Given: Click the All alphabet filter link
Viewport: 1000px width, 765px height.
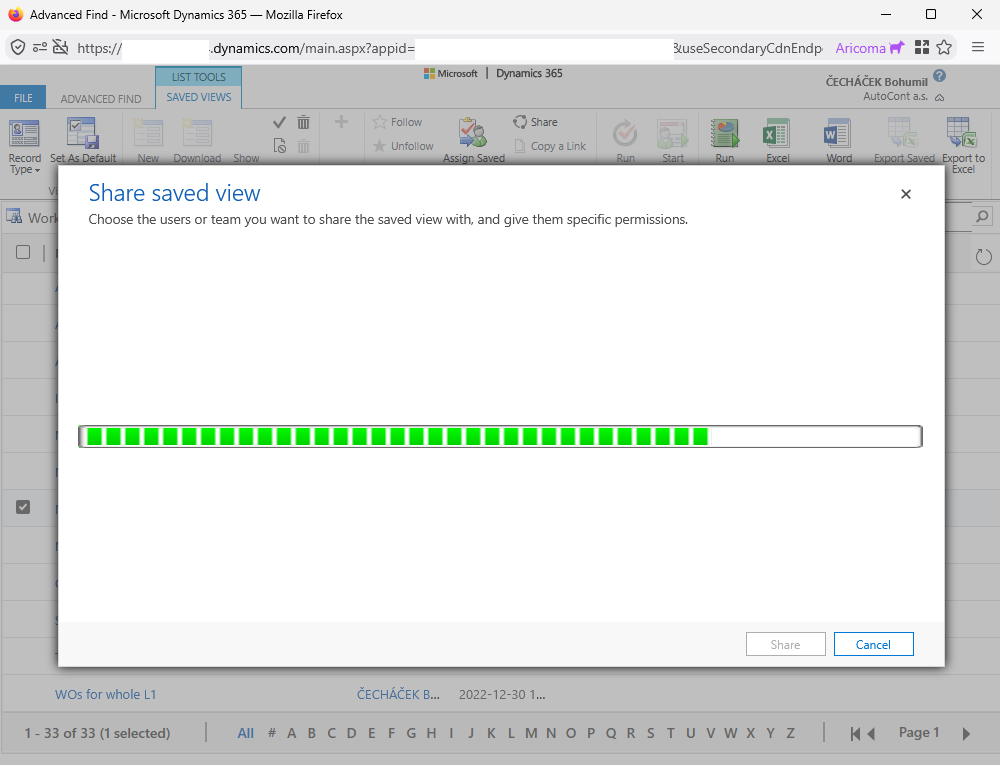Looking at the screenshot, I should point(246,733).
